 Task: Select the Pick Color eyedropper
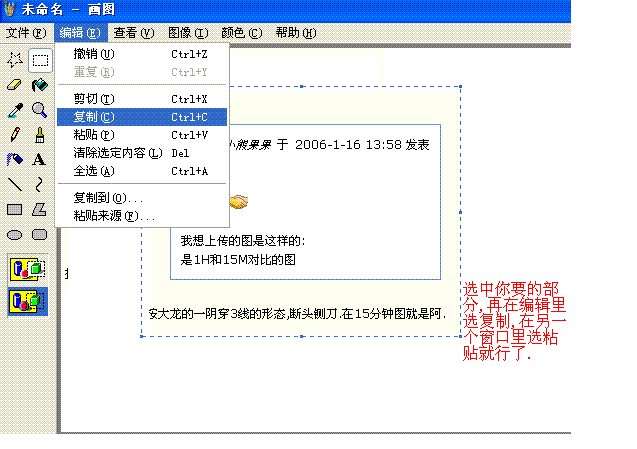point(15,110)
